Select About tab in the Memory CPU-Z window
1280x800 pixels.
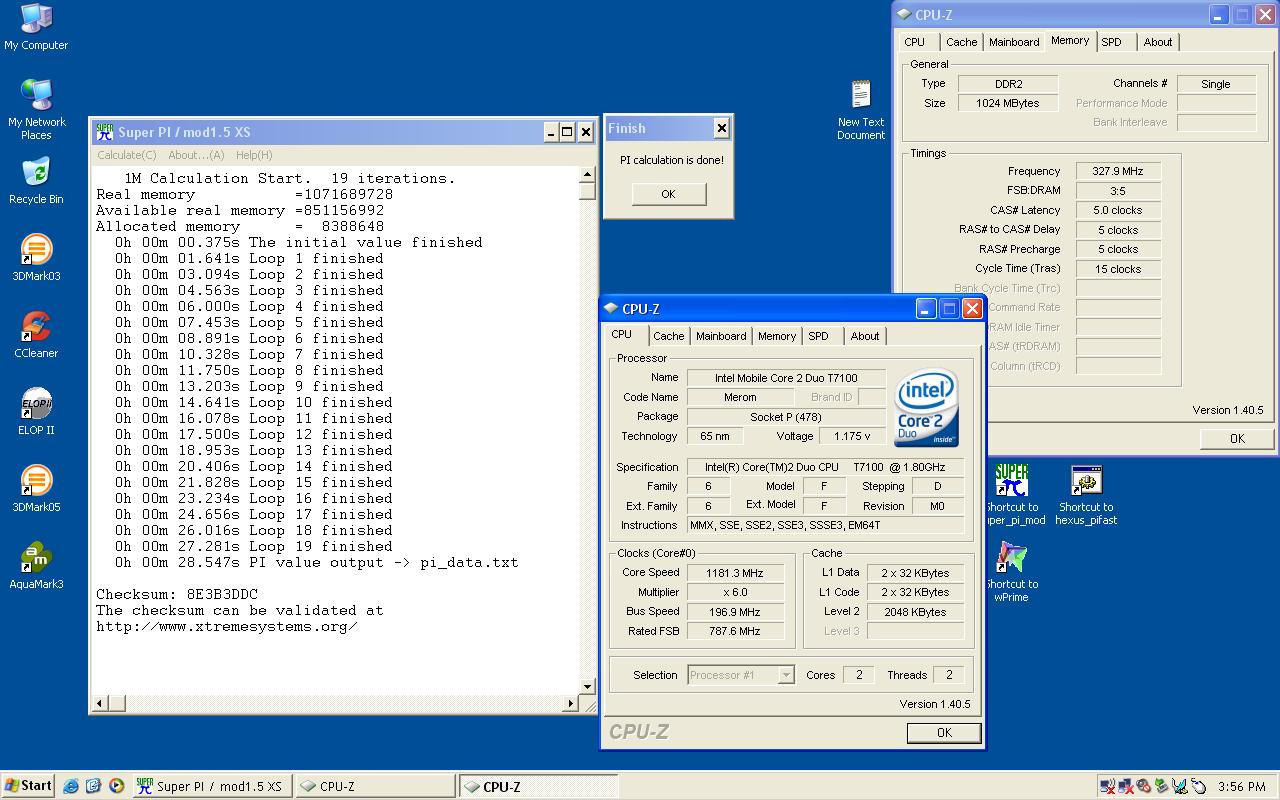click(x=1158, y=42)
